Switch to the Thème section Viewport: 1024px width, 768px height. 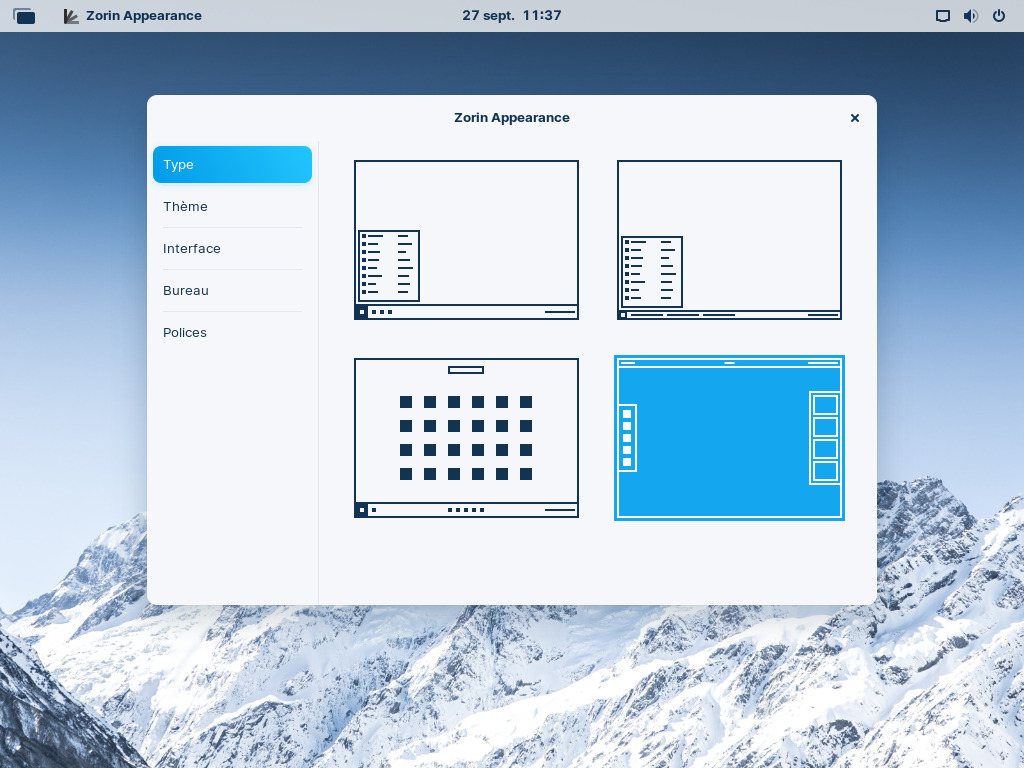[232, 206]
